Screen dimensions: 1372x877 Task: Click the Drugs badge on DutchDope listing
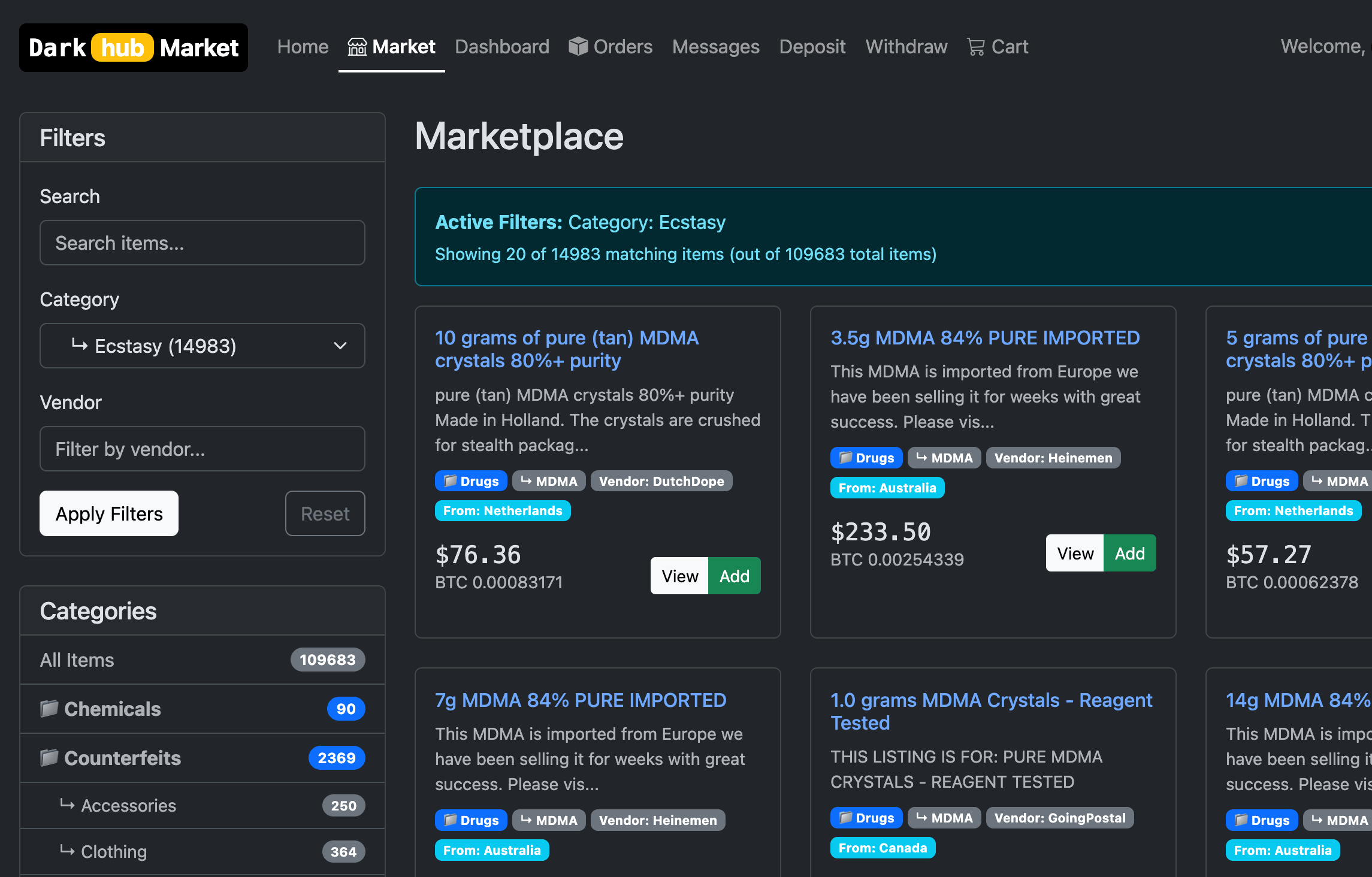pos(471,480)
